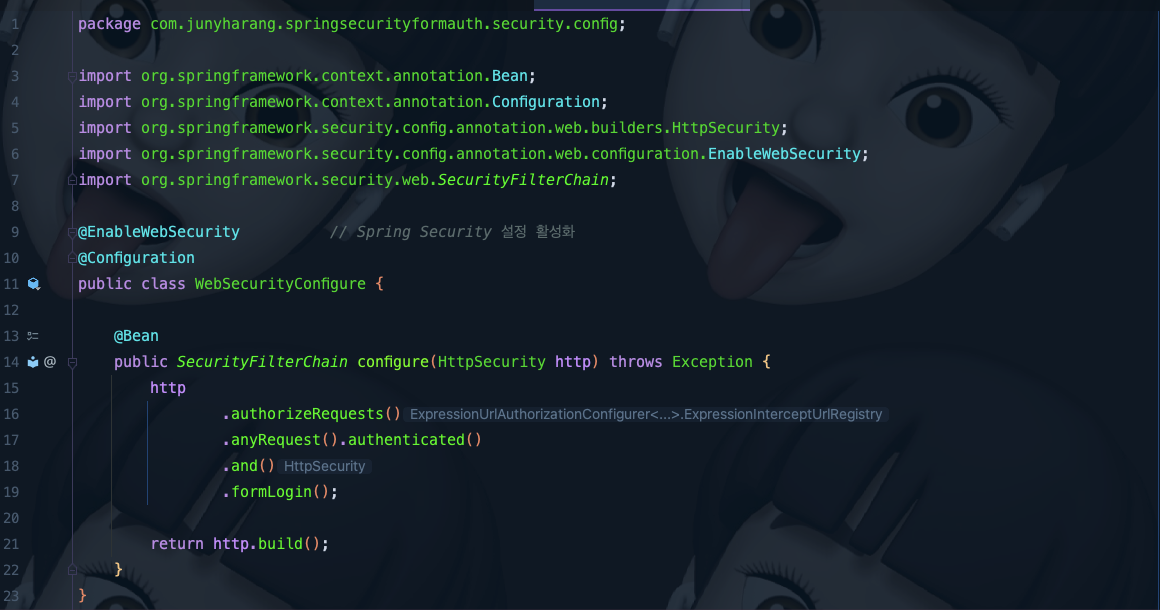Click the '// Spring Security' comment text
Viewport: 1160px width, 610px height.
(411, 231)
